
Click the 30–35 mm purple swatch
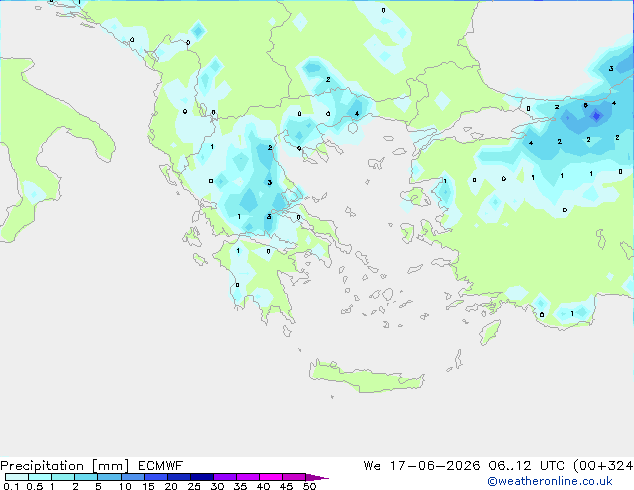coord(225,477)
